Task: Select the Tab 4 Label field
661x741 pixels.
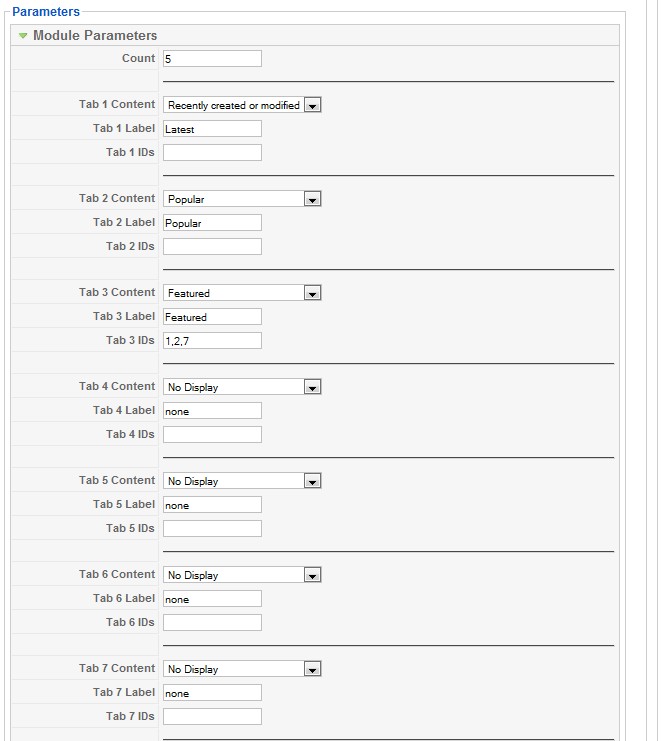Action: pos(212,411)
